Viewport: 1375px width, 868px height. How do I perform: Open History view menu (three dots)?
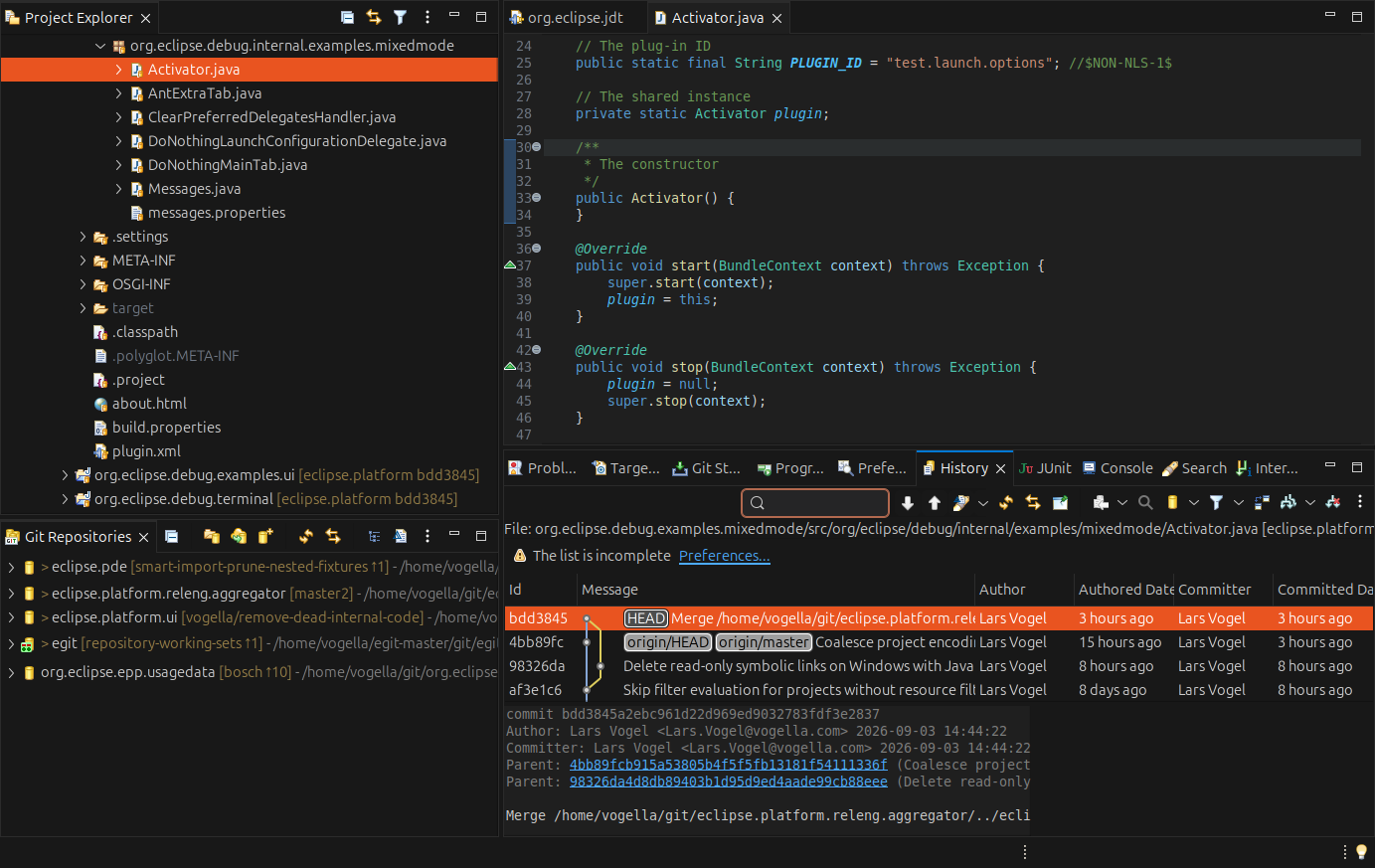tap(1360, 503)
